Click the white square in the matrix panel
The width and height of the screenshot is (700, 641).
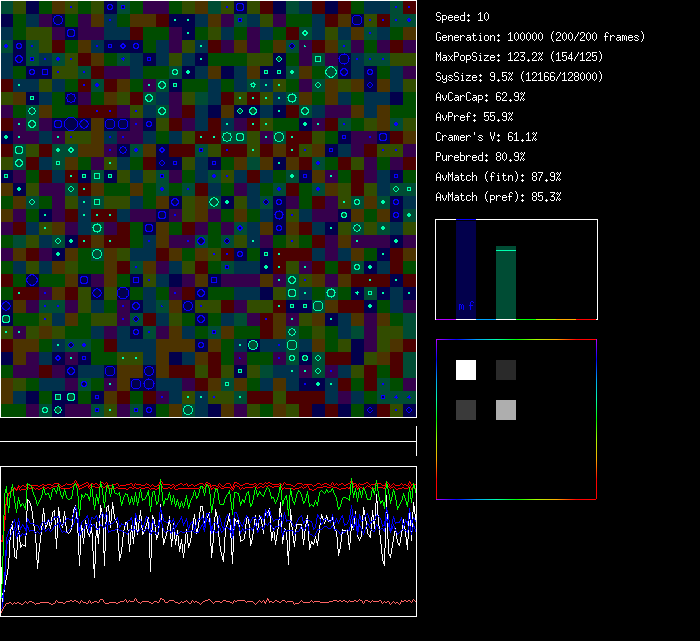(466, 370)
